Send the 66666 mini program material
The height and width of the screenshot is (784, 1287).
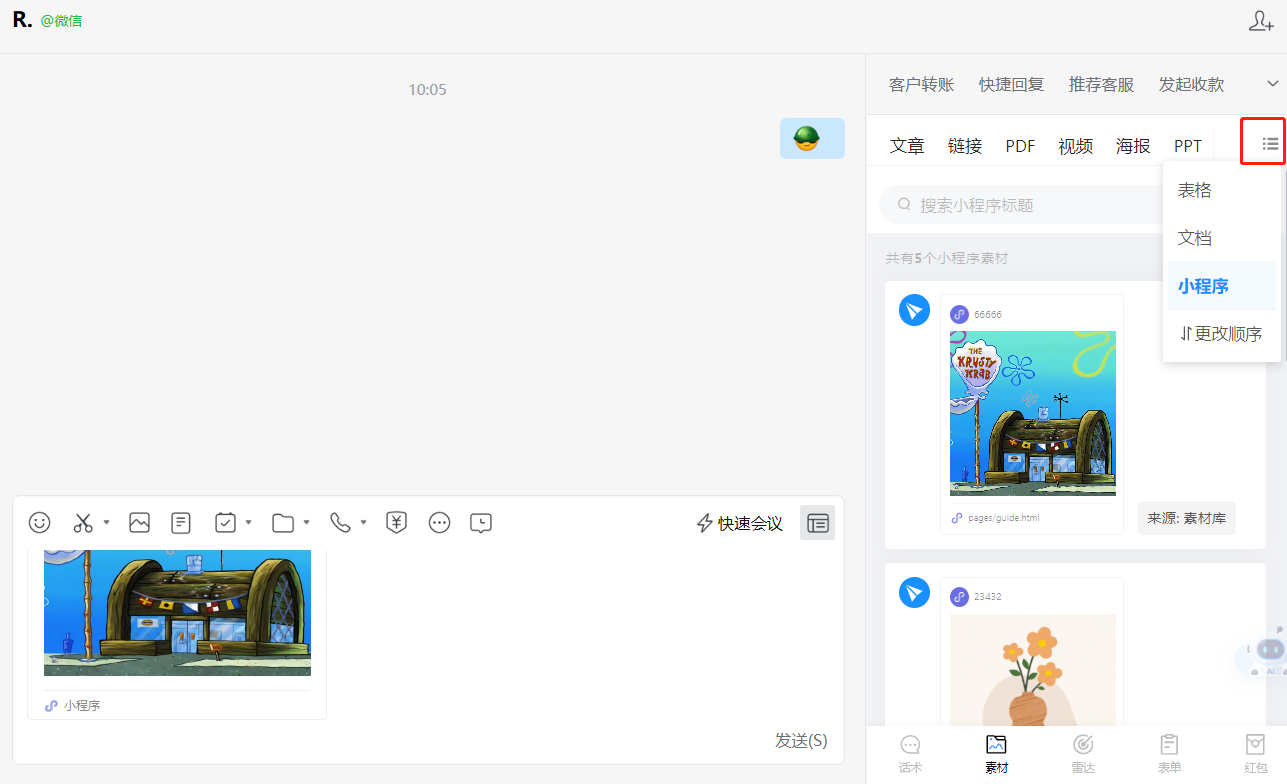[x=914, y=310]
